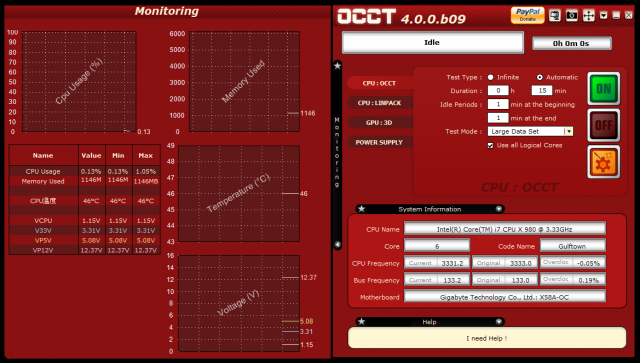640x363 pixels.
Task: Click the Name column header
Action: pos(43,156)
